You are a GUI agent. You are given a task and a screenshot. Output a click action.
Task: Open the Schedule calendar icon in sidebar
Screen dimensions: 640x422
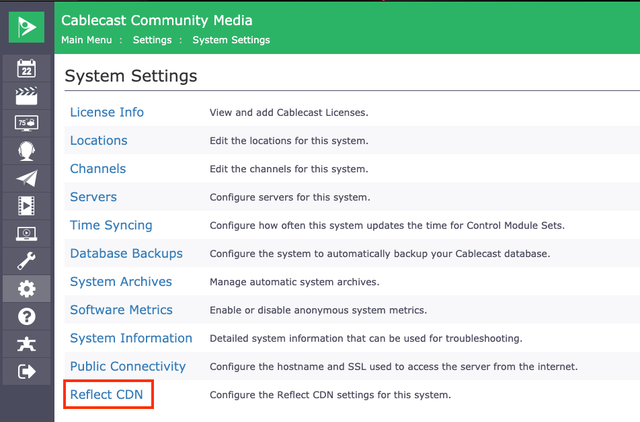pos(27,68)
